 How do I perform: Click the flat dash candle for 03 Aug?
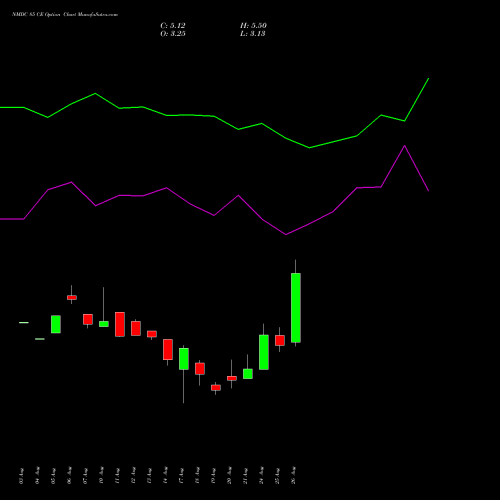tap(24, 323)
